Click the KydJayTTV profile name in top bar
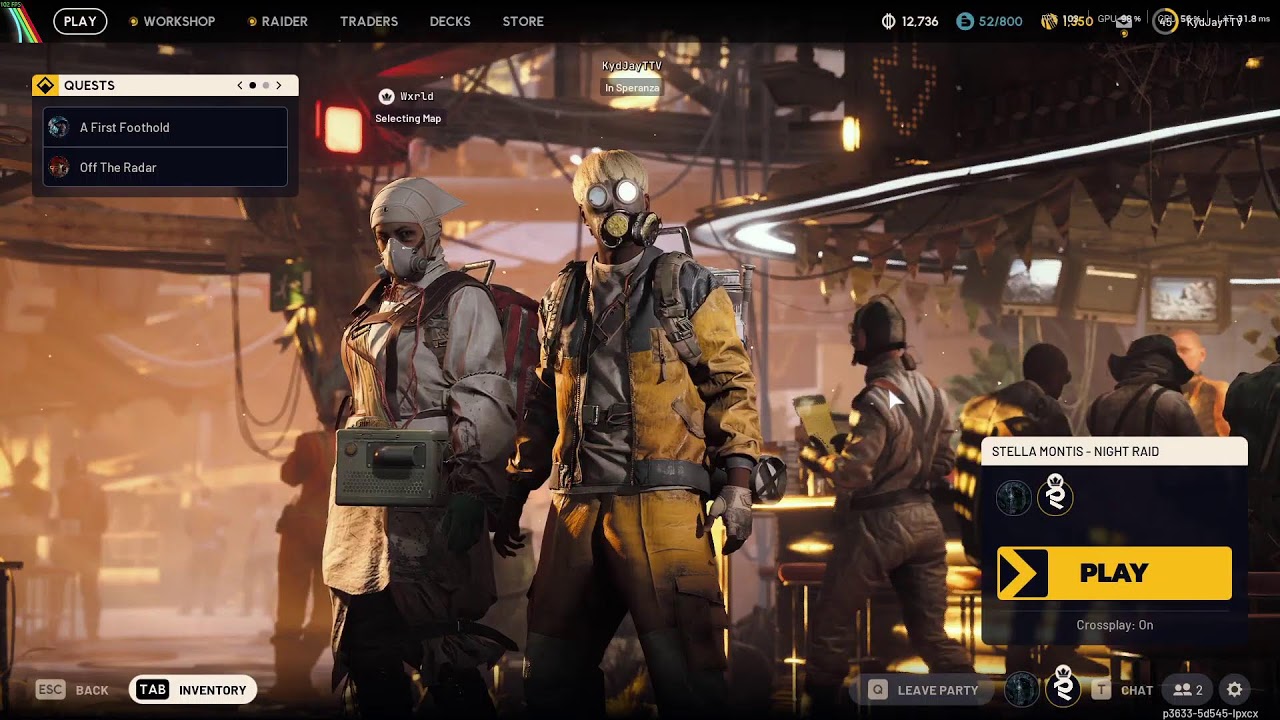 1214,22
